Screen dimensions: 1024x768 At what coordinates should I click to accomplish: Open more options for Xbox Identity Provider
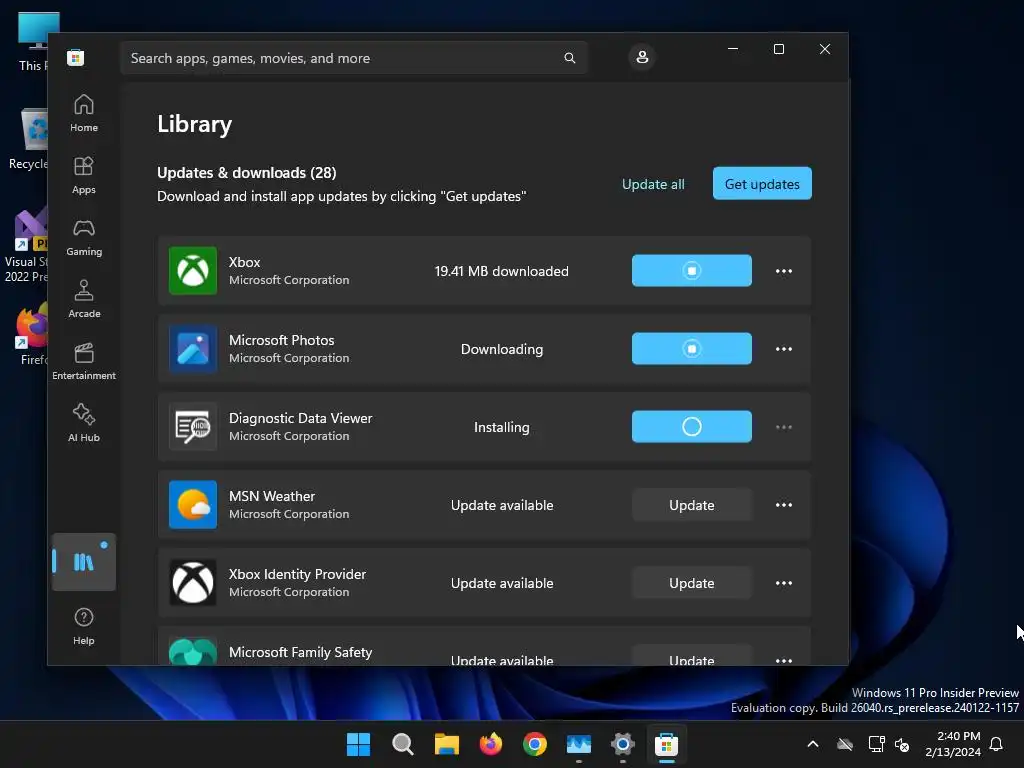[x=784, y=583]
